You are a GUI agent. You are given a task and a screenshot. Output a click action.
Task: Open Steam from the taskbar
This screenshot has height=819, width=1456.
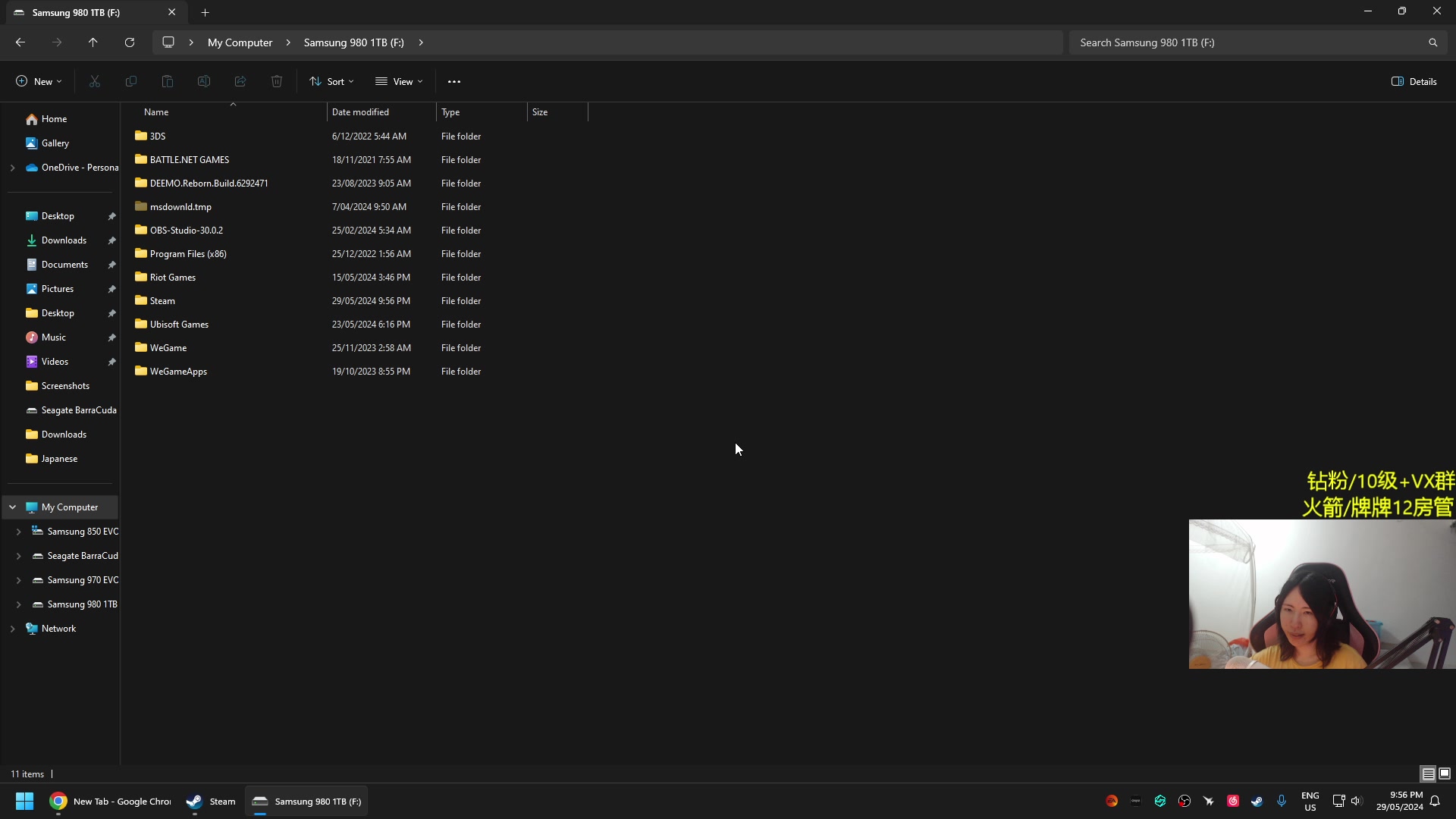point(212,802)
